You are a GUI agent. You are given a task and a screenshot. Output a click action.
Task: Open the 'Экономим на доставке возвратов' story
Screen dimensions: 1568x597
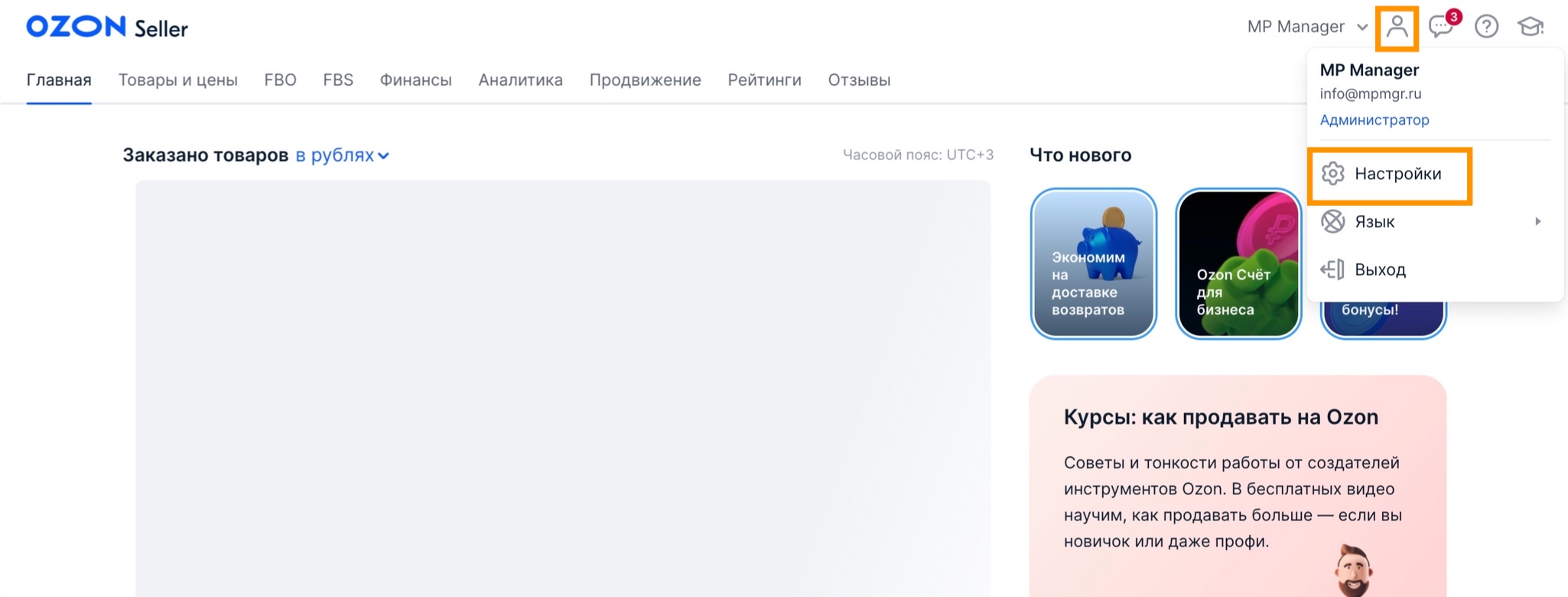(x=1093, y=263)
